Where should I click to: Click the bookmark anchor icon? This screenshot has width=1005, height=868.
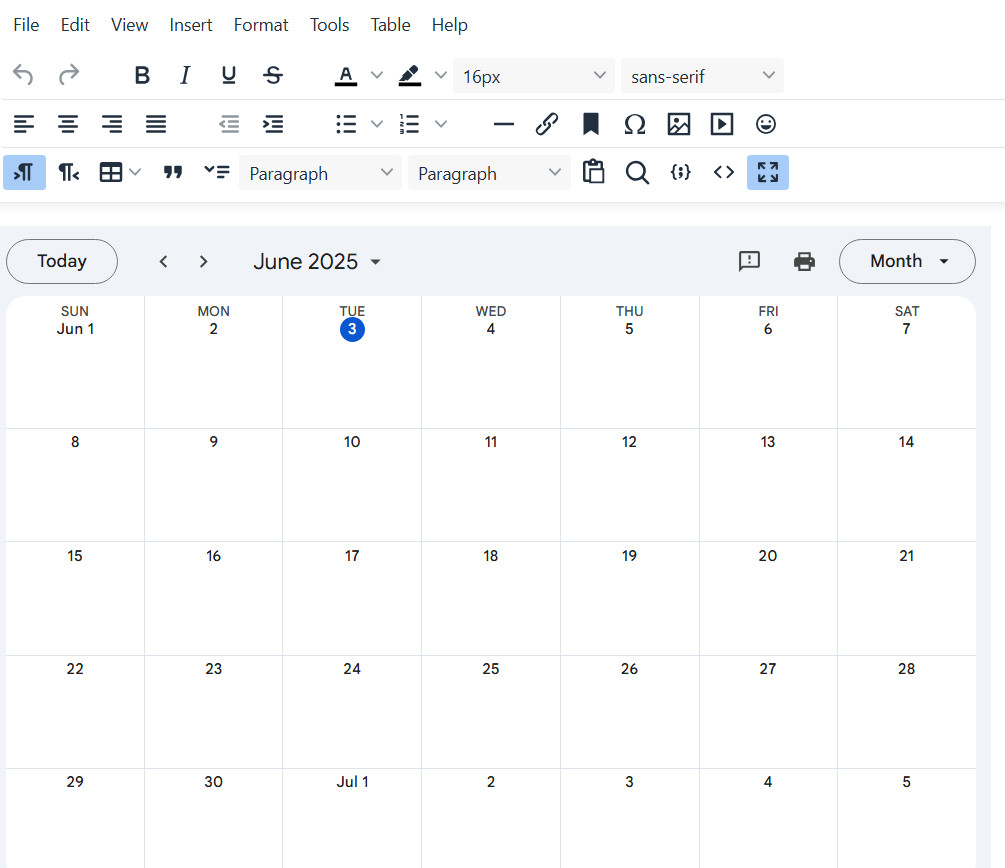[x=591, y=124]
